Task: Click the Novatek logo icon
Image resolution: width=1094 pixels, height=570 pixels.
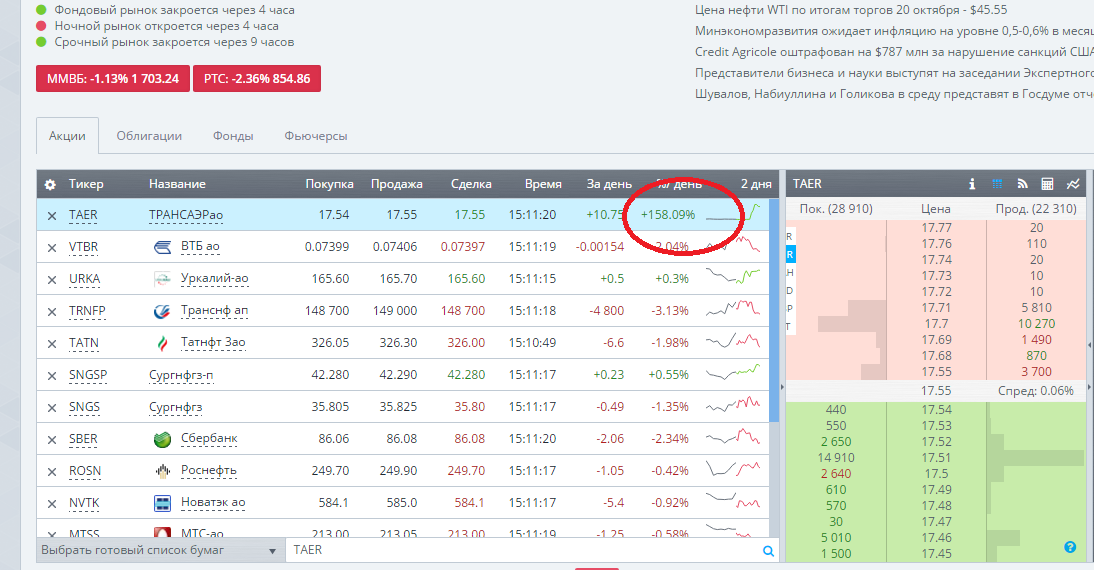Action: (162, 504)
